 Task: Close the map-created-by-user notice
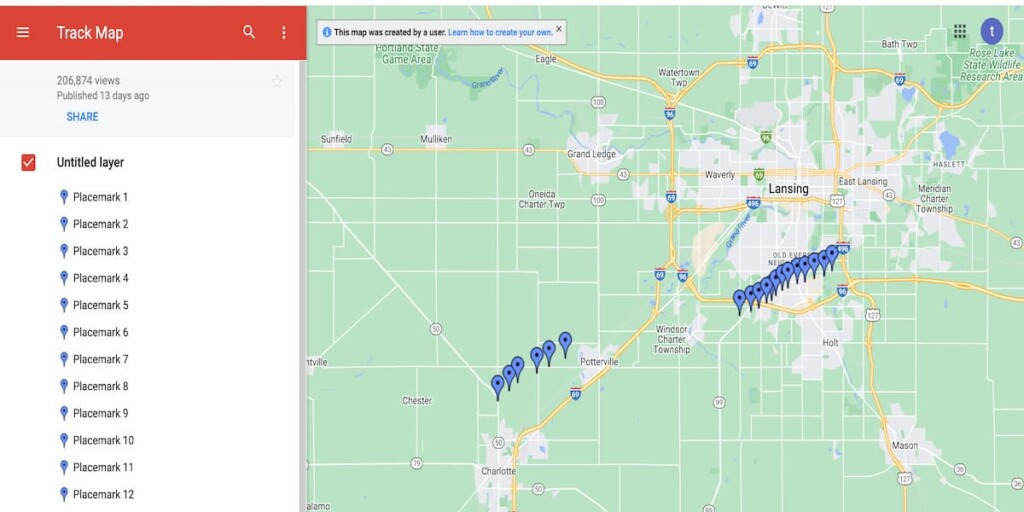(558, 29)
